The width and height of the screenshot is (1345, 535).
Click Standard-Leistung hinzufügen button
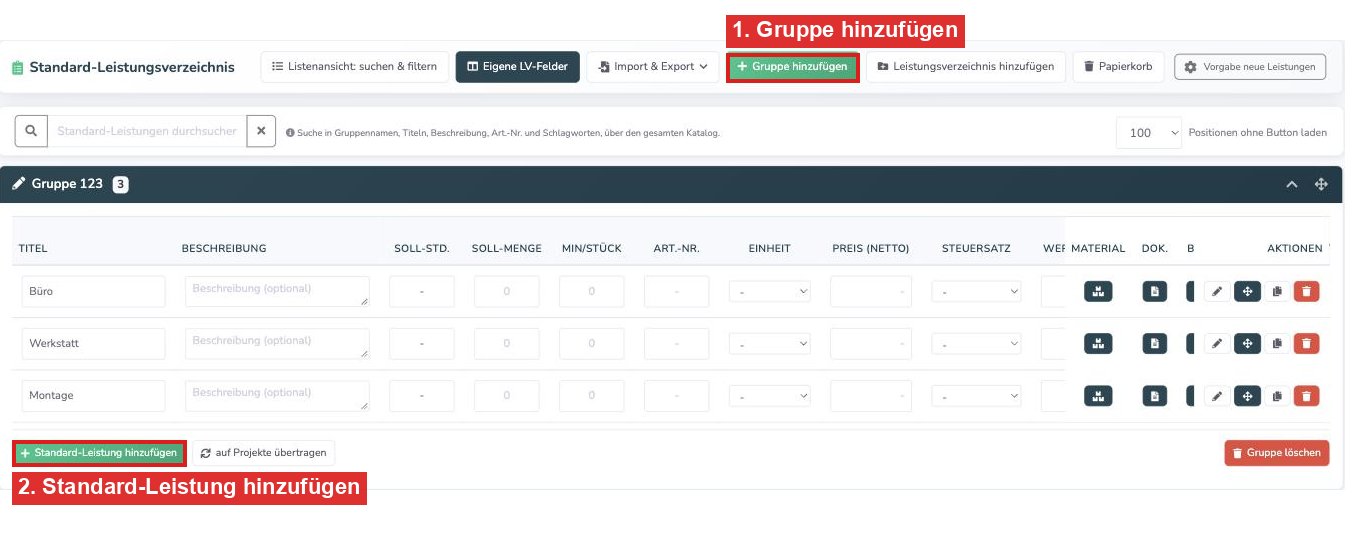tap(99, 453)
